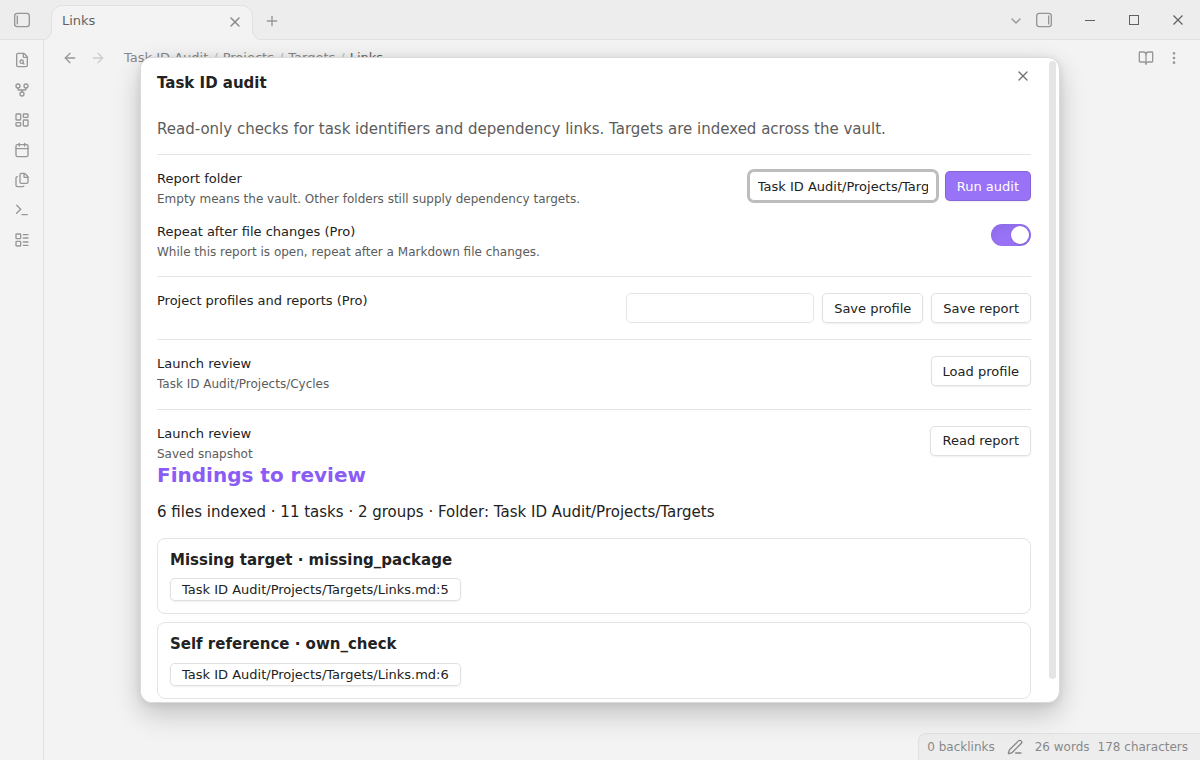Close the Links tab
The height and width of the screenshot is (760, 1200).
[235, 21]
